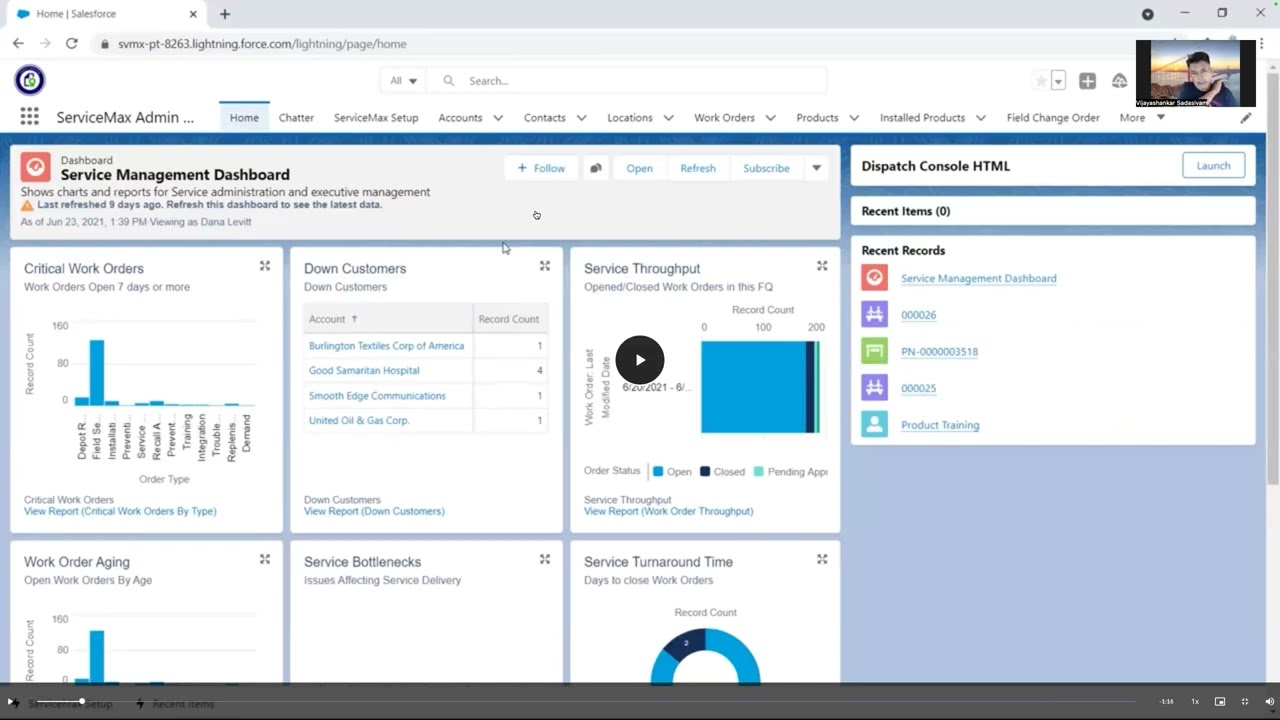
Task: Expand the Locations tab dropdown chevron
Action: (669, 118)
